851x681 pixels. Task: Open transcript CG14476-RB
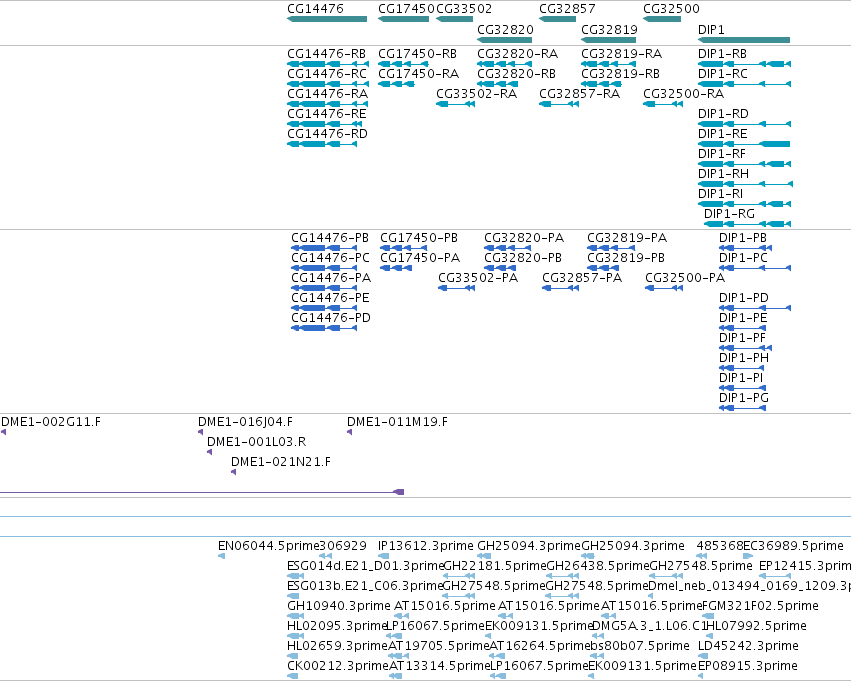(327, 54)
